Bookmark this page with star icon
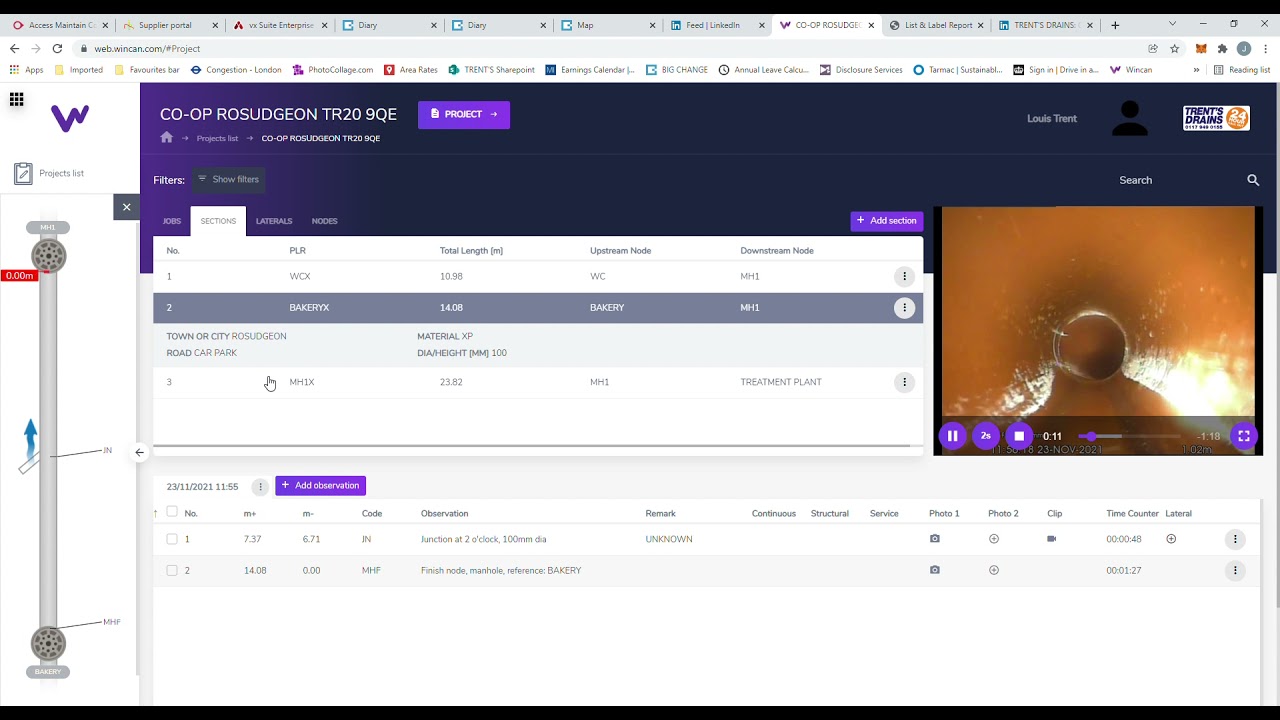Image resolution: width=1280 pixels, height=720 pixels. pyautogui.click(x=1175, y=48)
